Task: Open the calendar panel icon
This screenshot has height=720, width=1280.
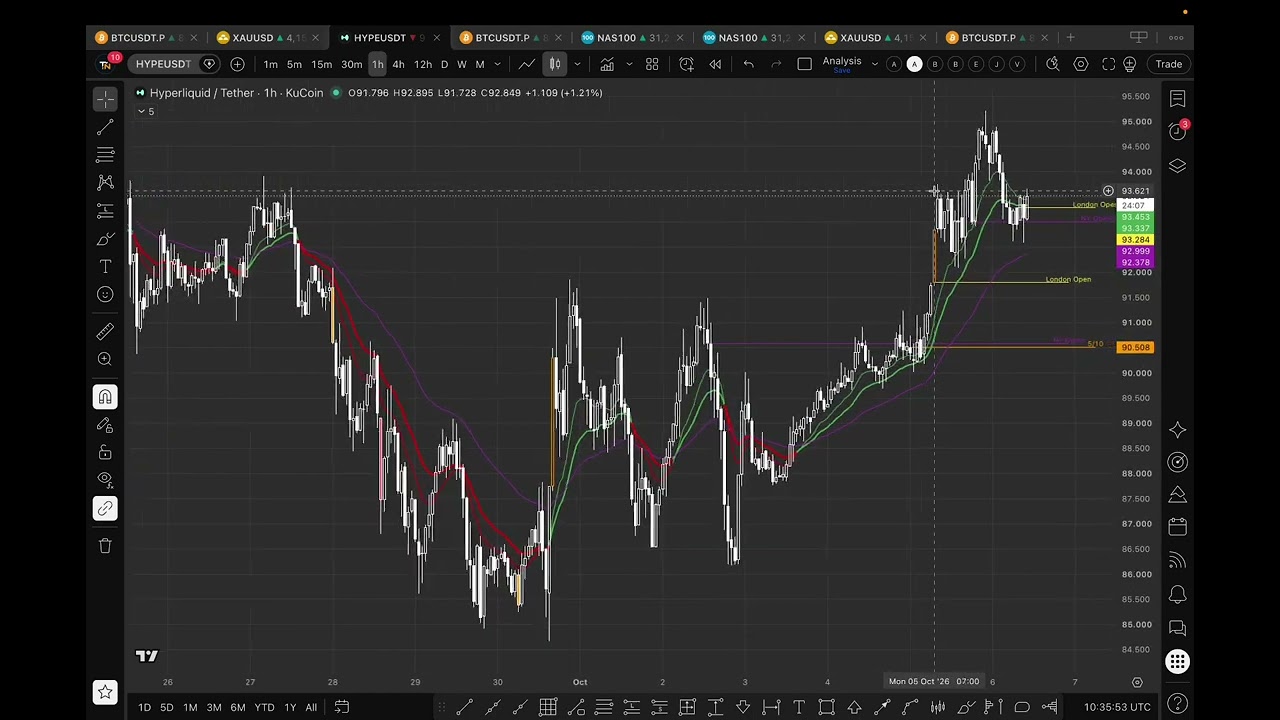Action: (x=1177, y=526)
